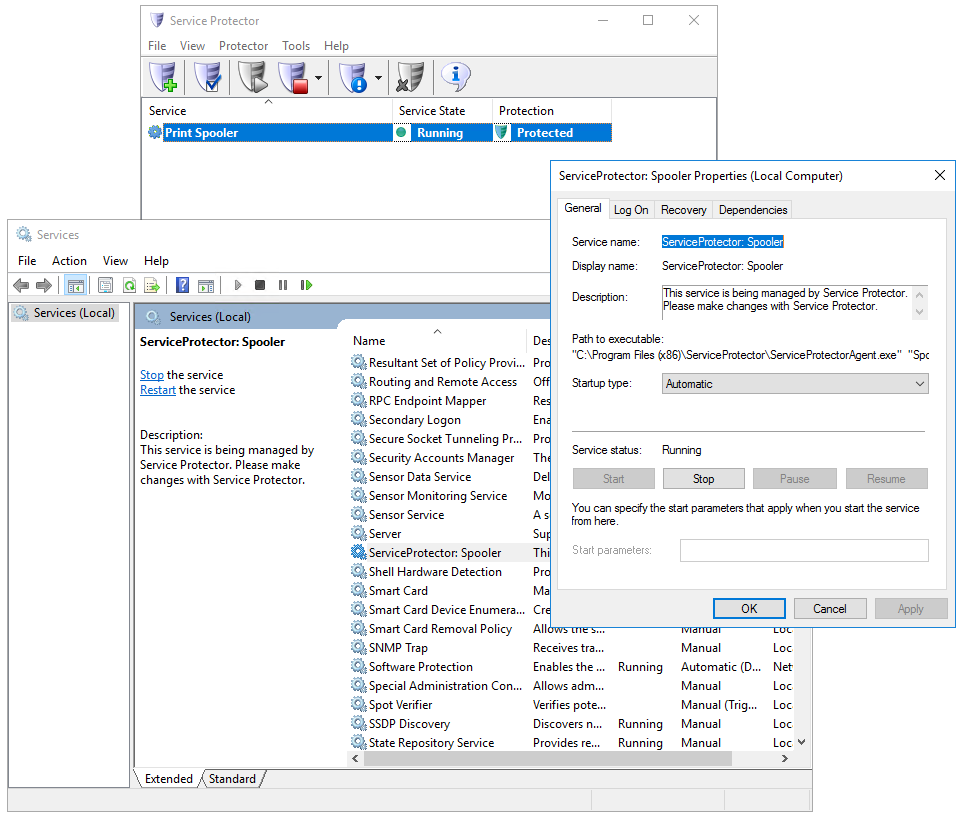Click the shield icon with red stop square
964x819 pixels.
click(x=293, y=77)
